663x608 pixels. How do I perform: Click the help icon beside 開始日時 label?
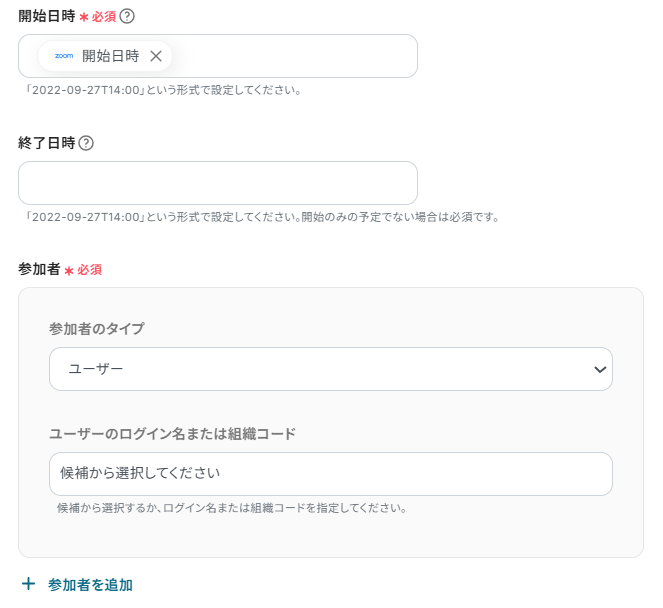point(127,16)
